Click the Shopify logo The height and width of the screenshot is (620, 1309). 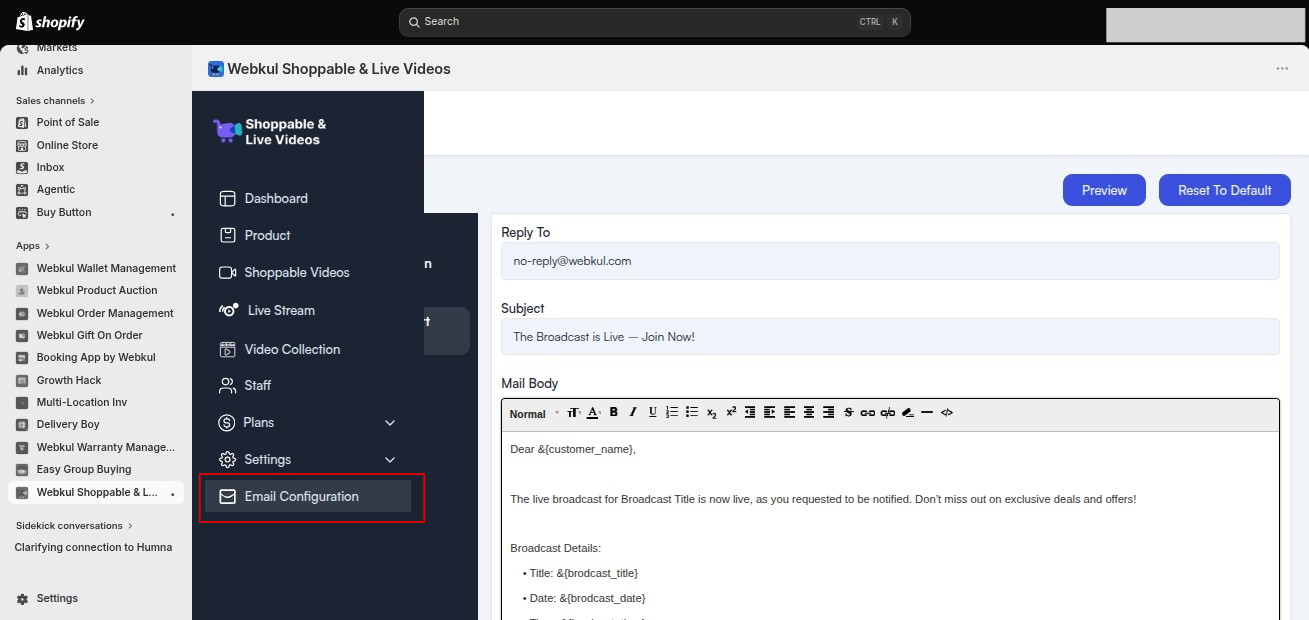pos(51,22)
